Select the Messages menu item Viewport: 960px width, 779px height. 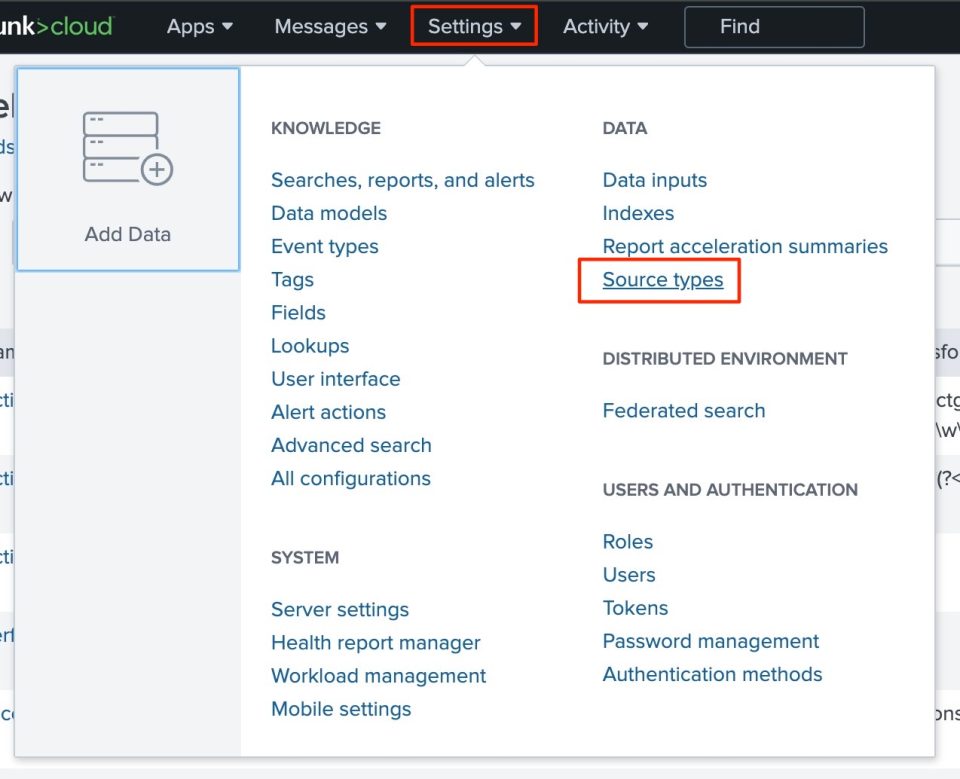pyautogui.click(x=329, y=26)
